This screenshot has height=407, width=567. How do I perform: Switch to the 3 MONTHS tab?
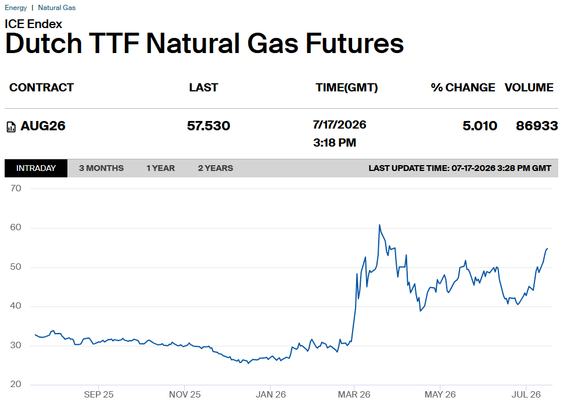click(101, 168)
